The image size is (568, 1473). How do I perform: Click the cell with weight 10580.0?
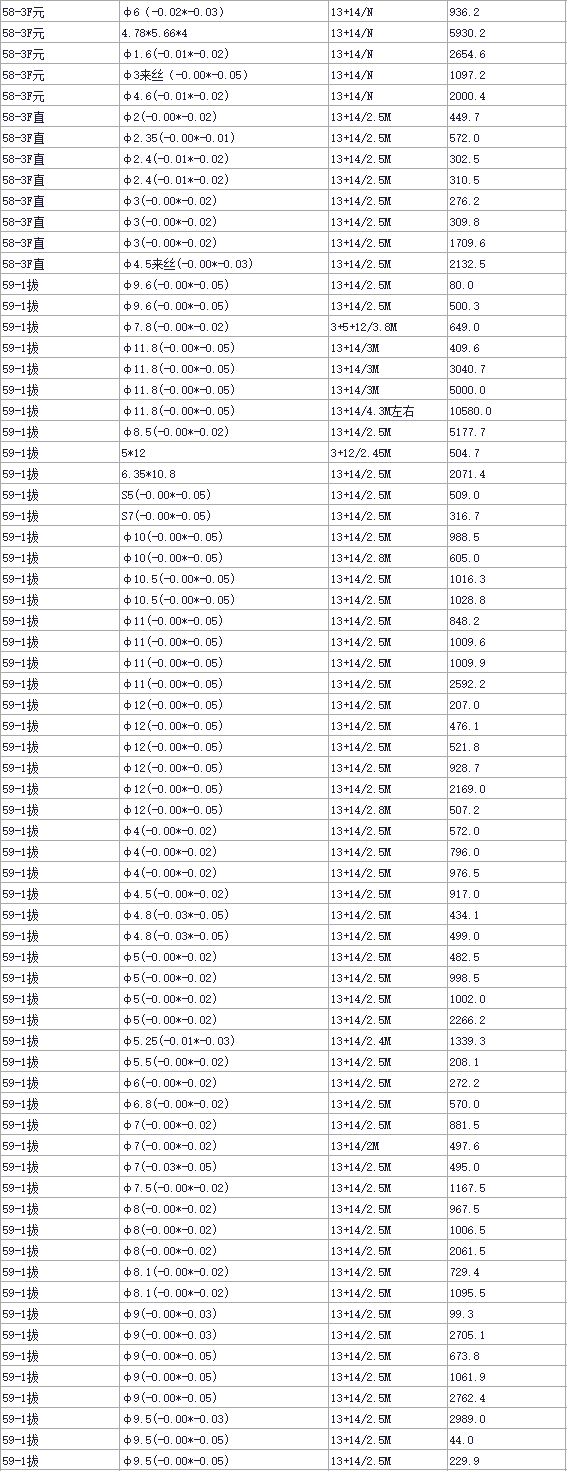click(x=507, y=411)
